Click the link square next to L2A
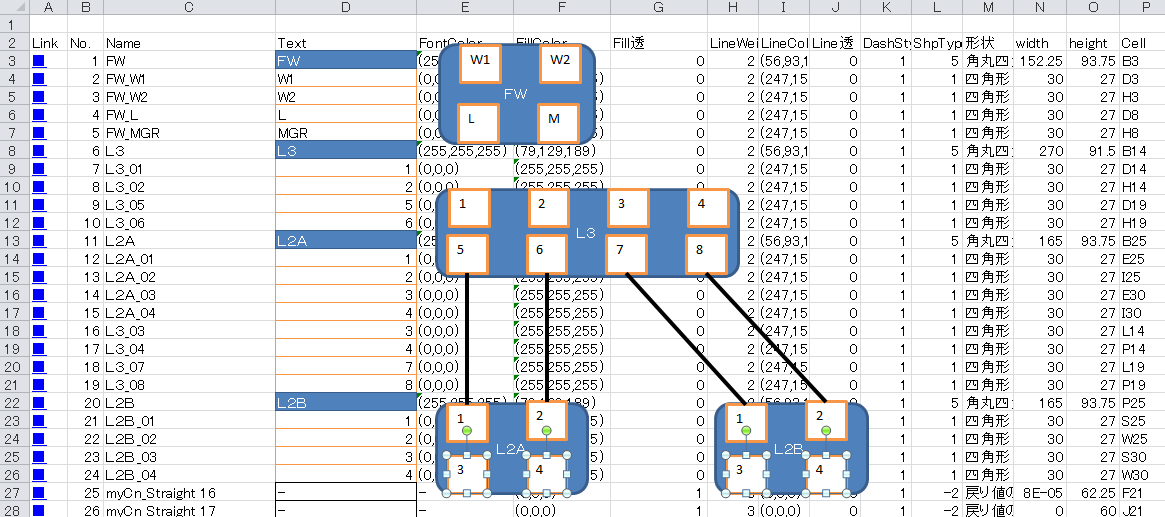This screenshot has width=1165, height=517. pos(39,241)
